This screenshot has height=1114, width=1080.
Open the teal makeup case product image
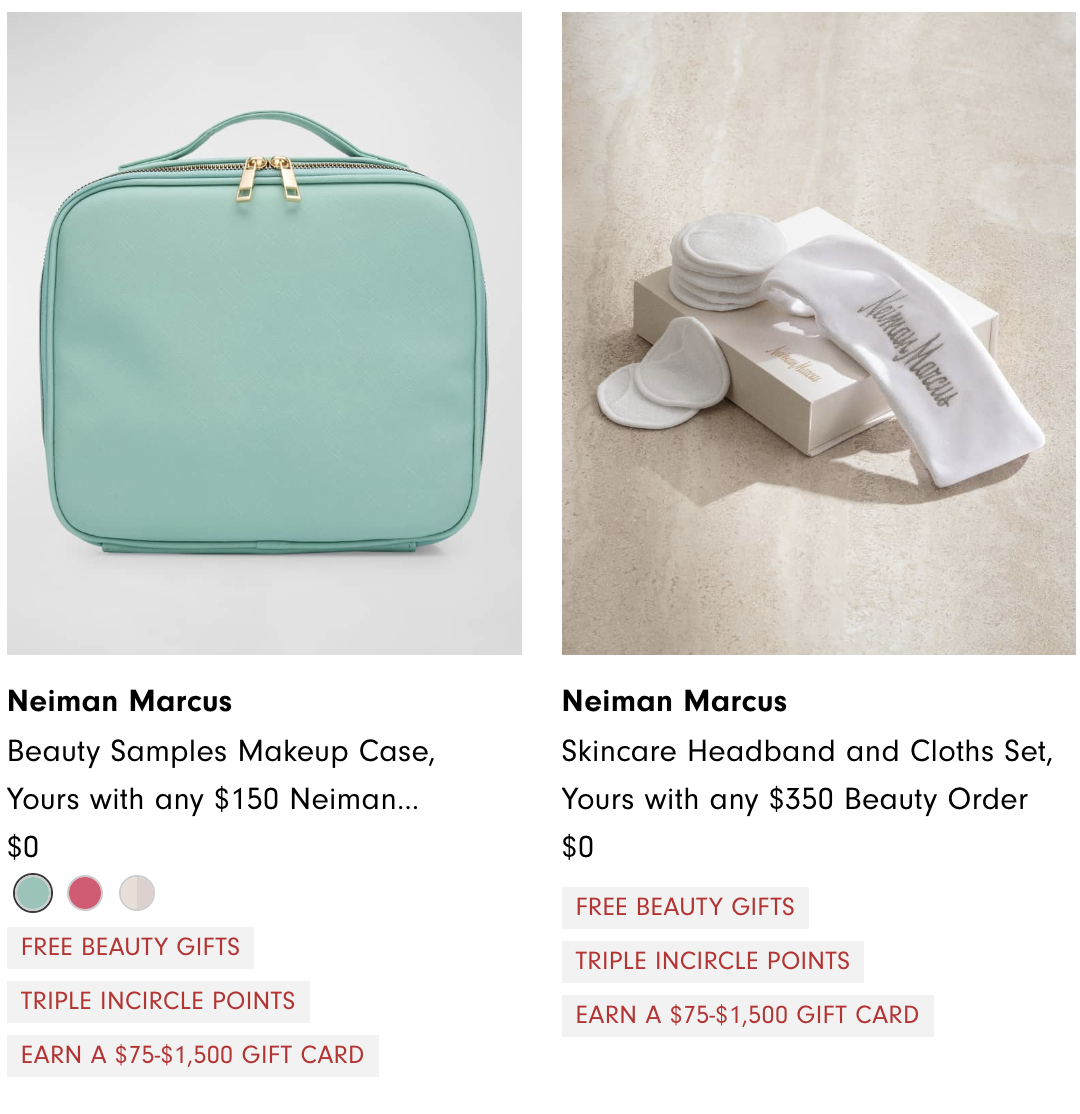point(264,333)
